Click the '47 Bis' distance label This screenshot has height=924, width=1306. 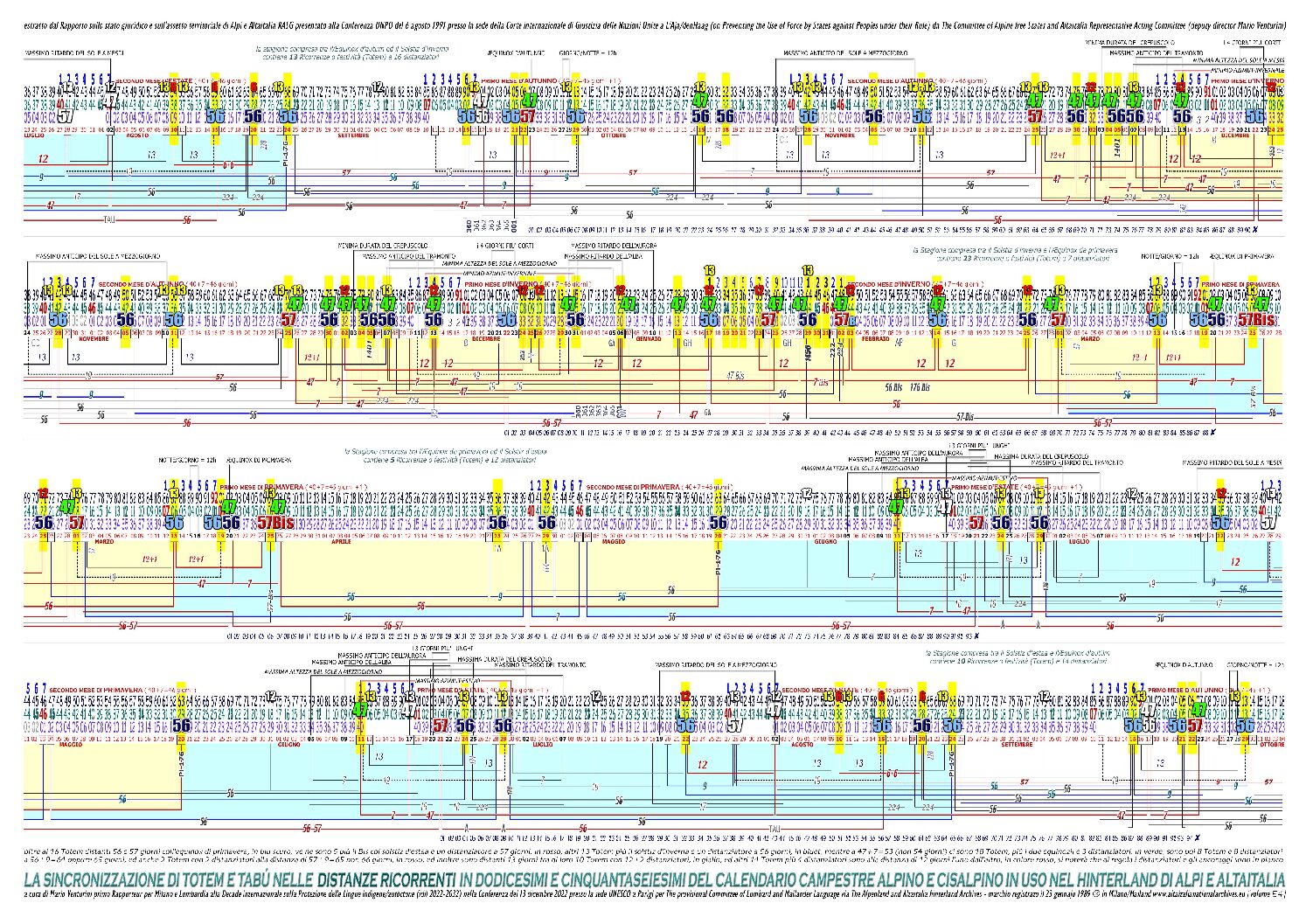pos(736,375)
